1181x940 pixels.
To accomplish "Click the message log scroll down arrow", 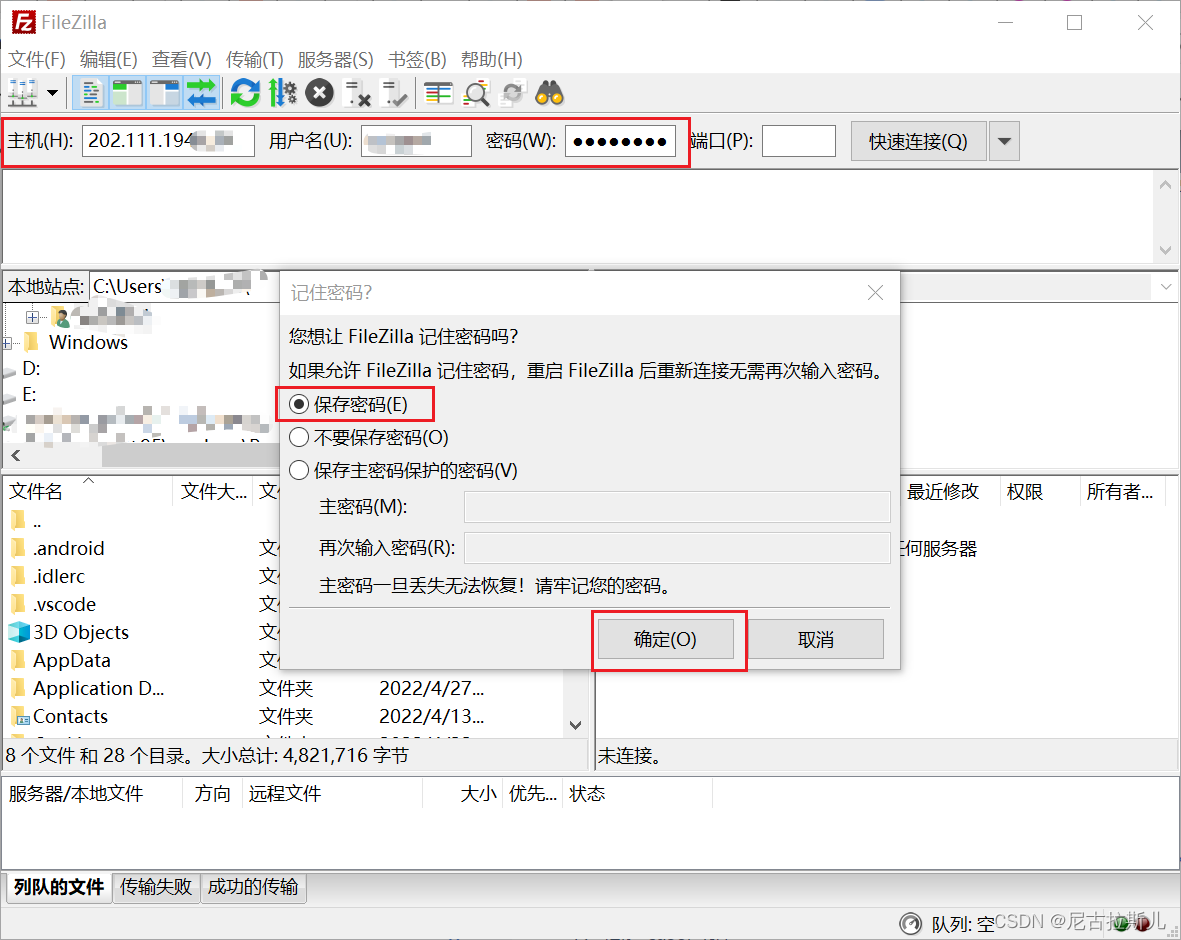I will coord(1165,250).
